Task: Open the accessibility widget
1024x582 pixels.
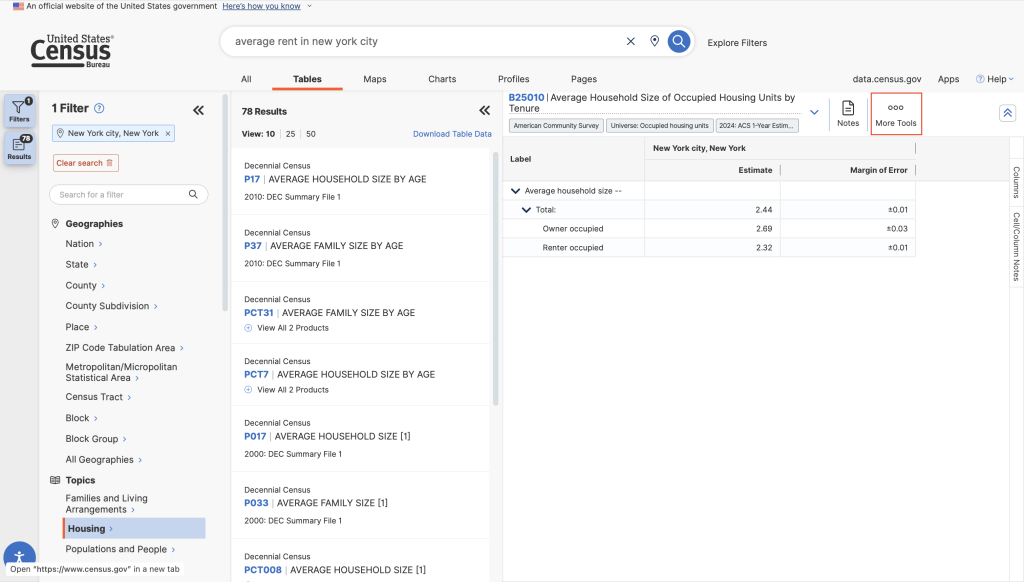Action: click(x=19, y=557)
